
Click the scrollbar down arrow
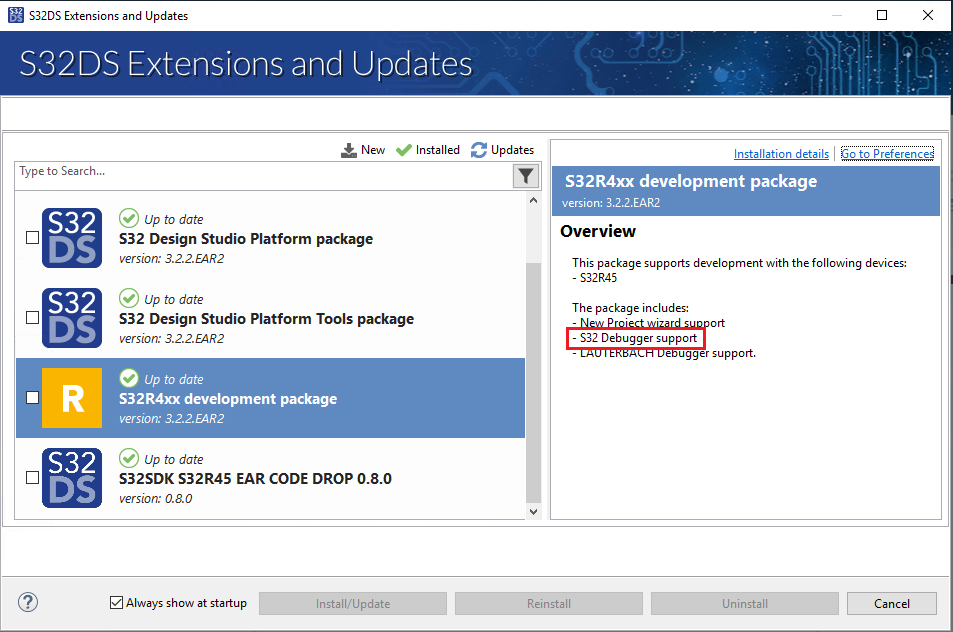[x=534, y=512]
